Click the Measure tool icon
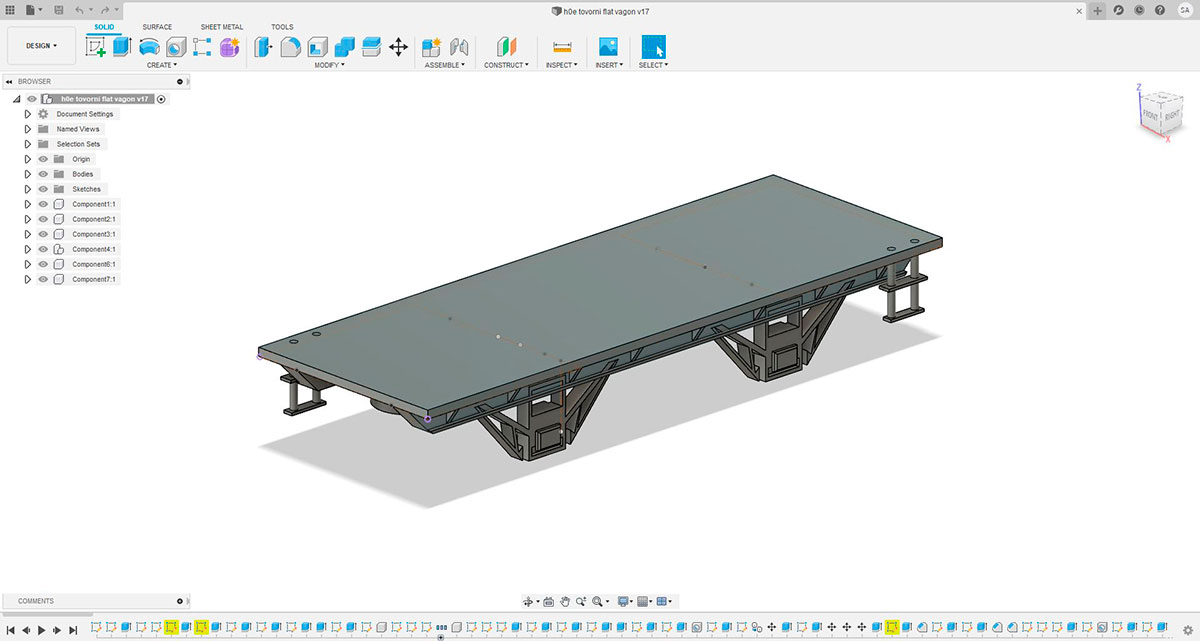Image resolution: width=1200 pixels, height=641 pixels. [561, 46]
